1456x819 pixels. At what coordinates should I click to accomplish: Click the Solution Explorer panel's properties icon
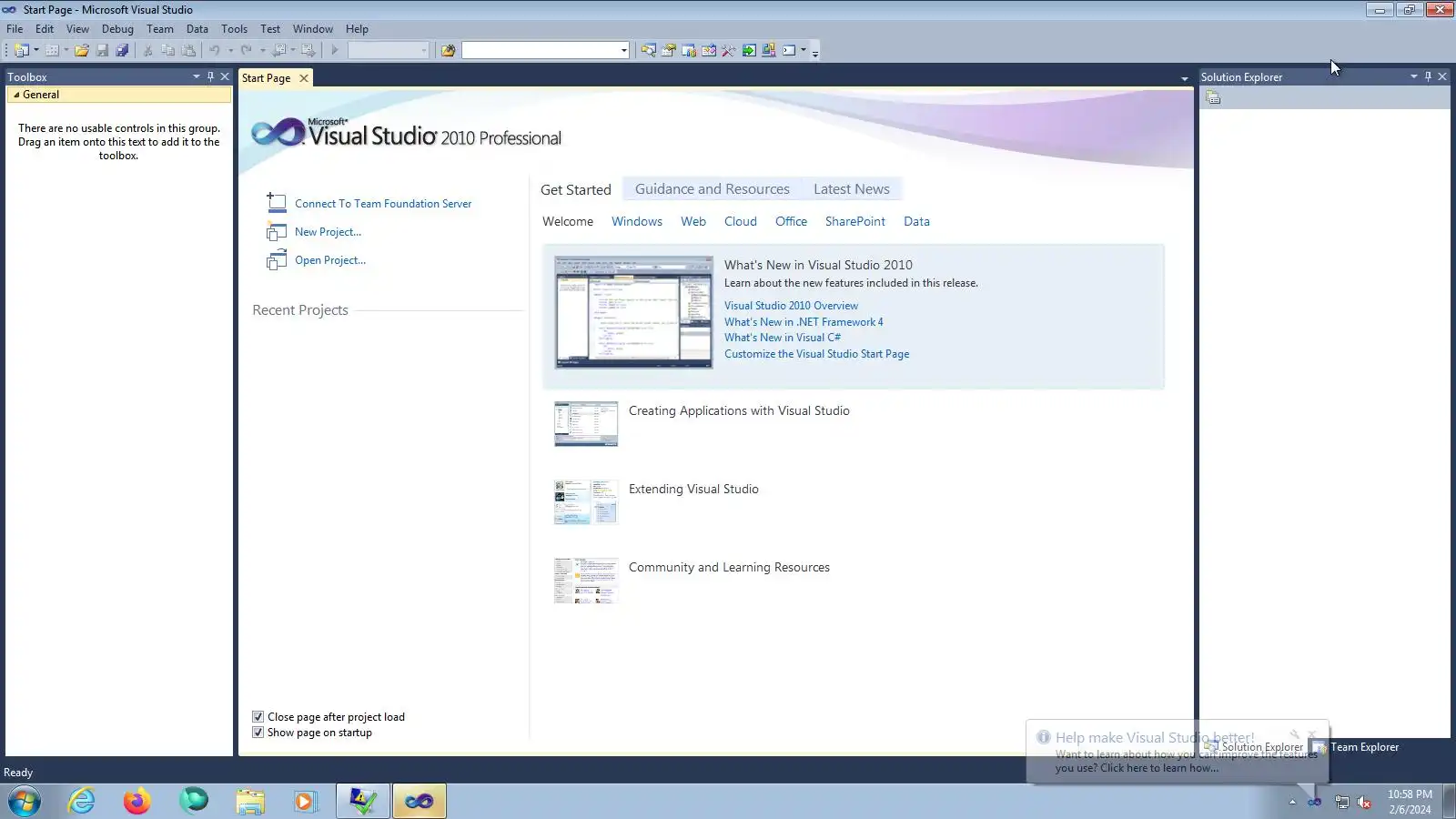pyautogui.click(x=1213, y=98)
